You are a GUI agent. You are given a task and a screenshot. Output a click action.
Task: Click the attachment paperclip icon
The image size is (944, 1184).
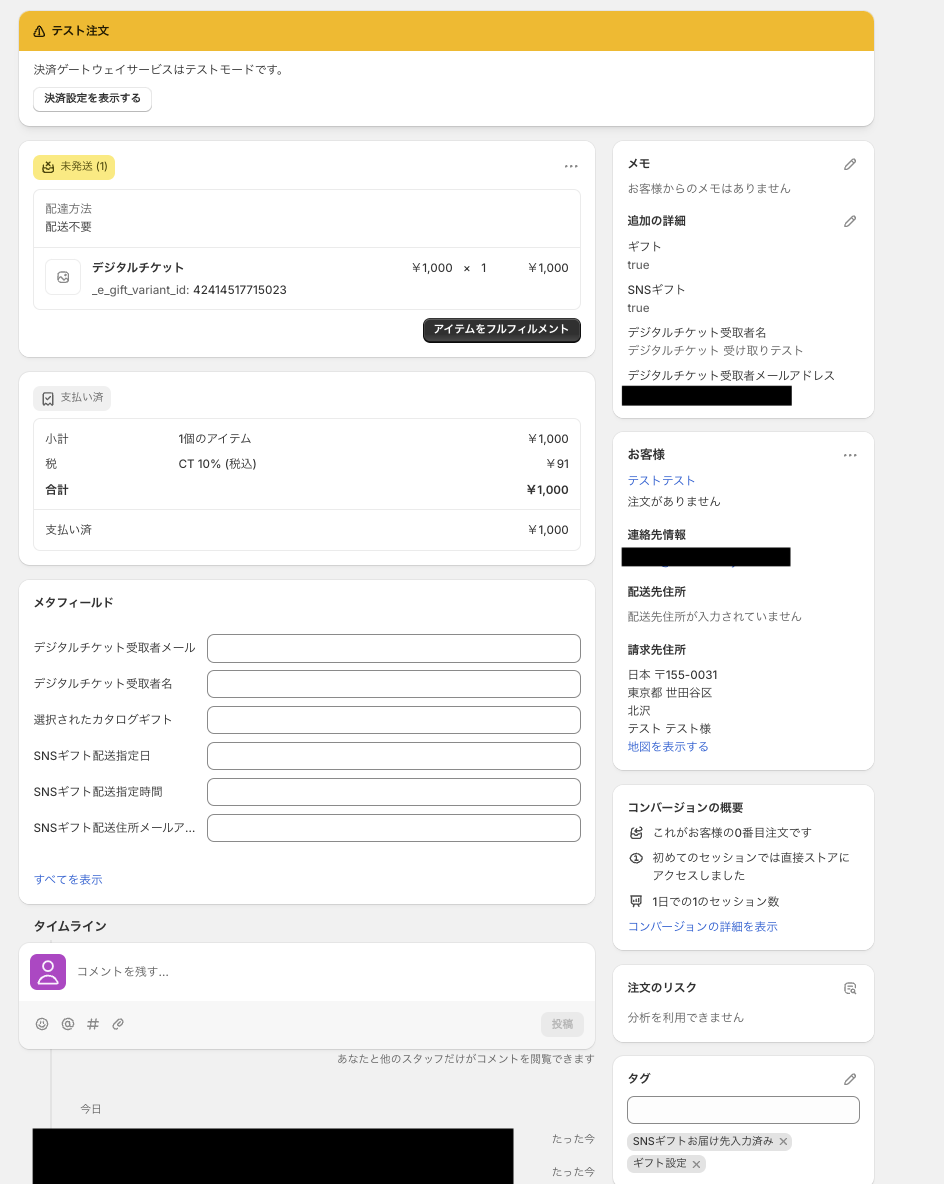[118, 1024]
